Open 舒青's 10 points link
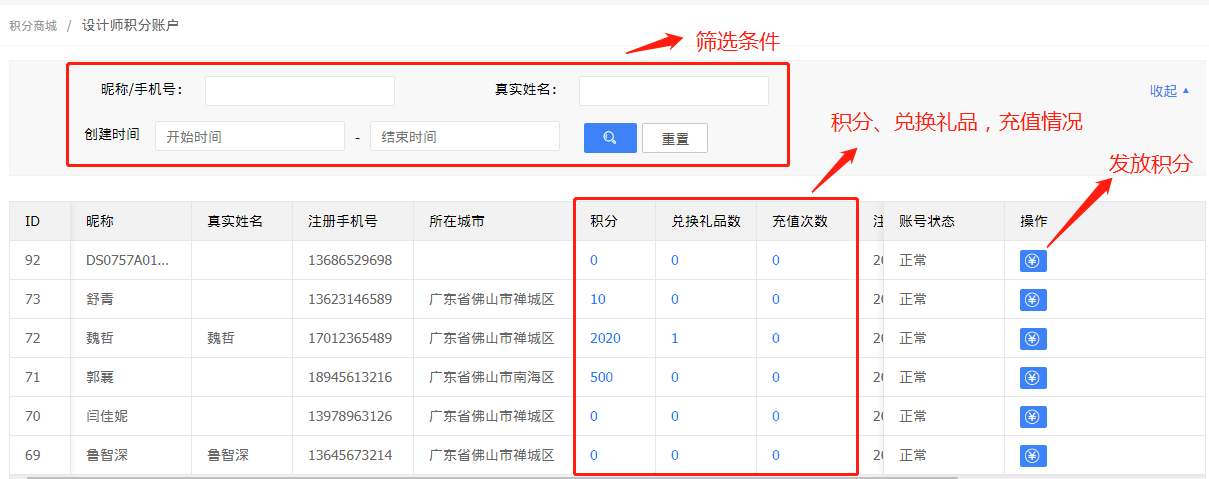 click(x=598, y=300)
